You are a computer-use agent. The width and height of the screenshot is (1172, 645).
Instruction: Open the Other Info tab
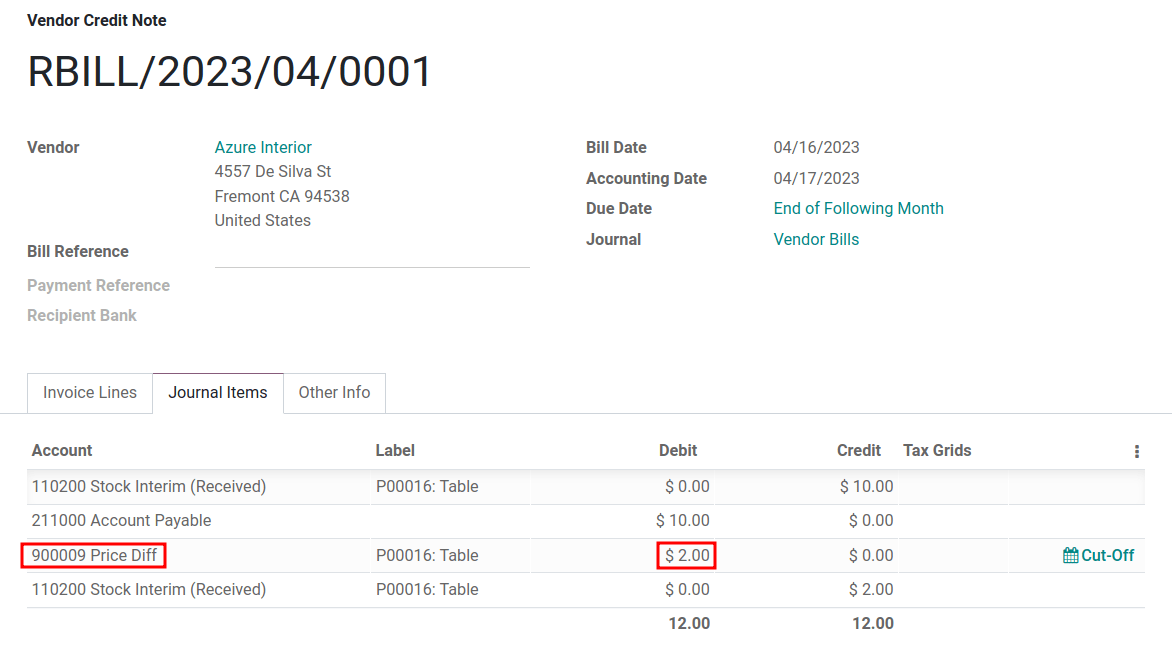pos(334,393)
